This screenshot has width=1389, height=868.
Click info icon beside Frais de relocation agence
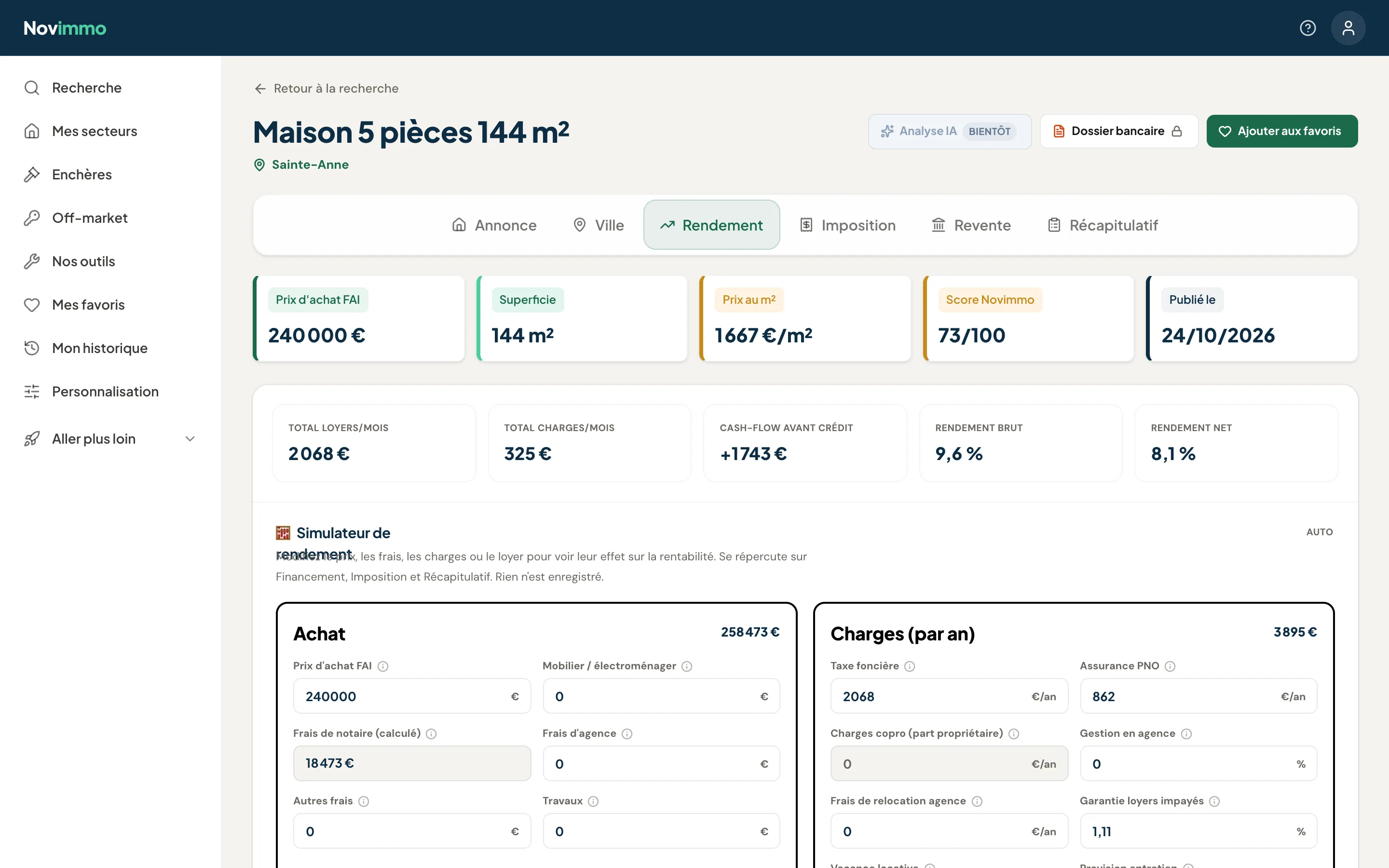(977, 801)
